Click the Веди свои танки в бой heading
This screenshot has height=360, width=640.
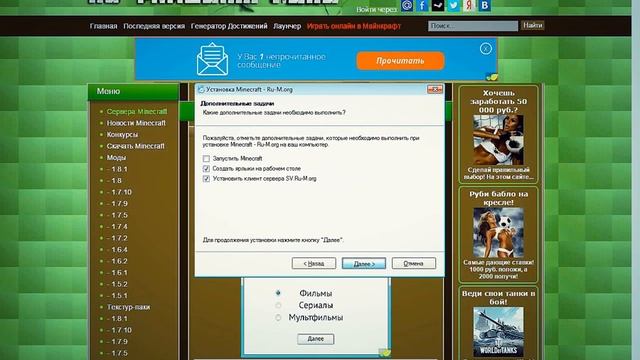point(498,298)
